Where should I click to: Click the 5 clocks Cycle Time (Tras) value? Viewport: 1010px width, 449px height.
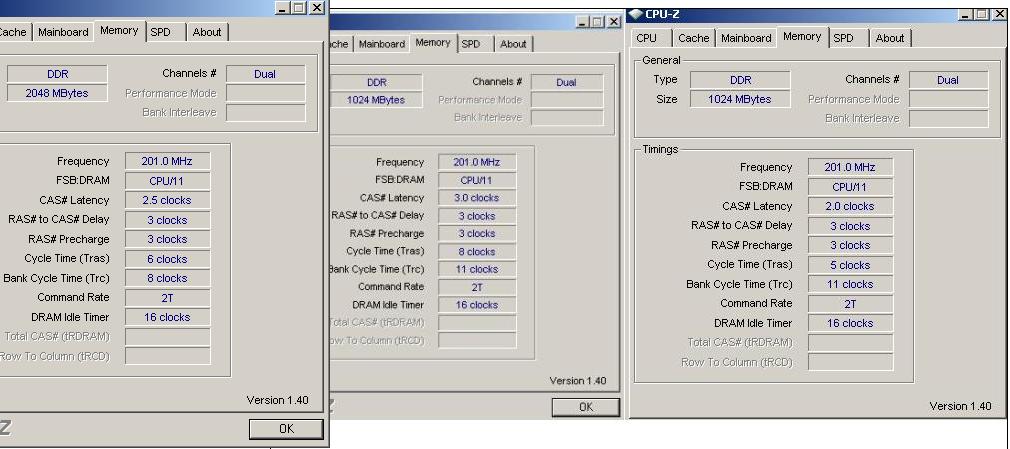[x=850, y=265]
